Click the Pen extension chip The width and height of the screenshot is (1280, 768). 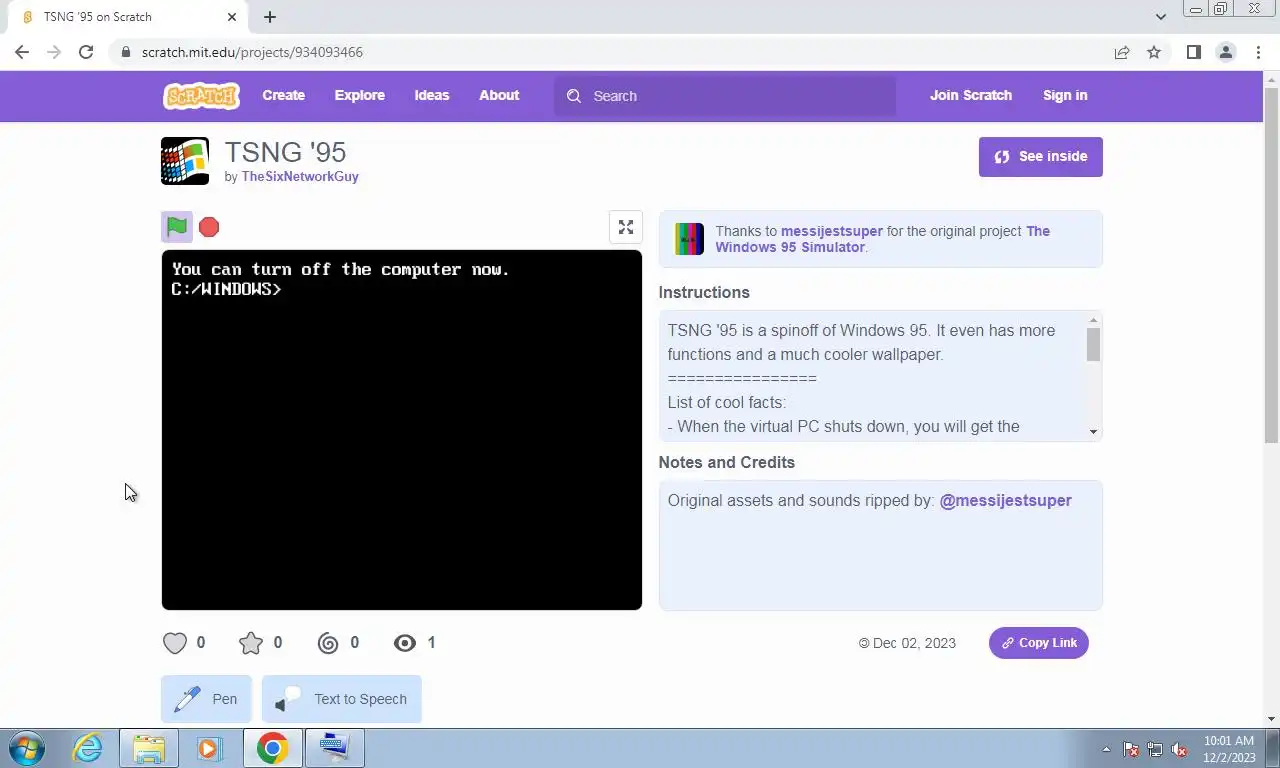[x=206, y=699]
